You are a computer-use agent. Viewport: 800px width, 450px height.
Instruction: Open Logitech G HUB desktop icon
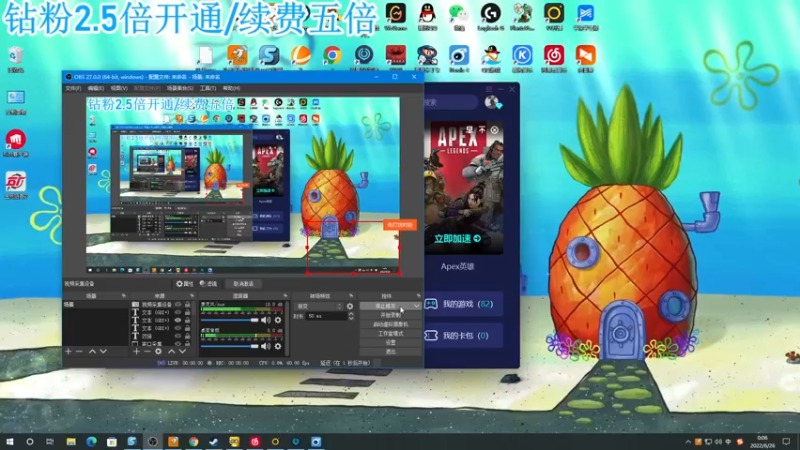pyautogui.click(x=491, y=16)
